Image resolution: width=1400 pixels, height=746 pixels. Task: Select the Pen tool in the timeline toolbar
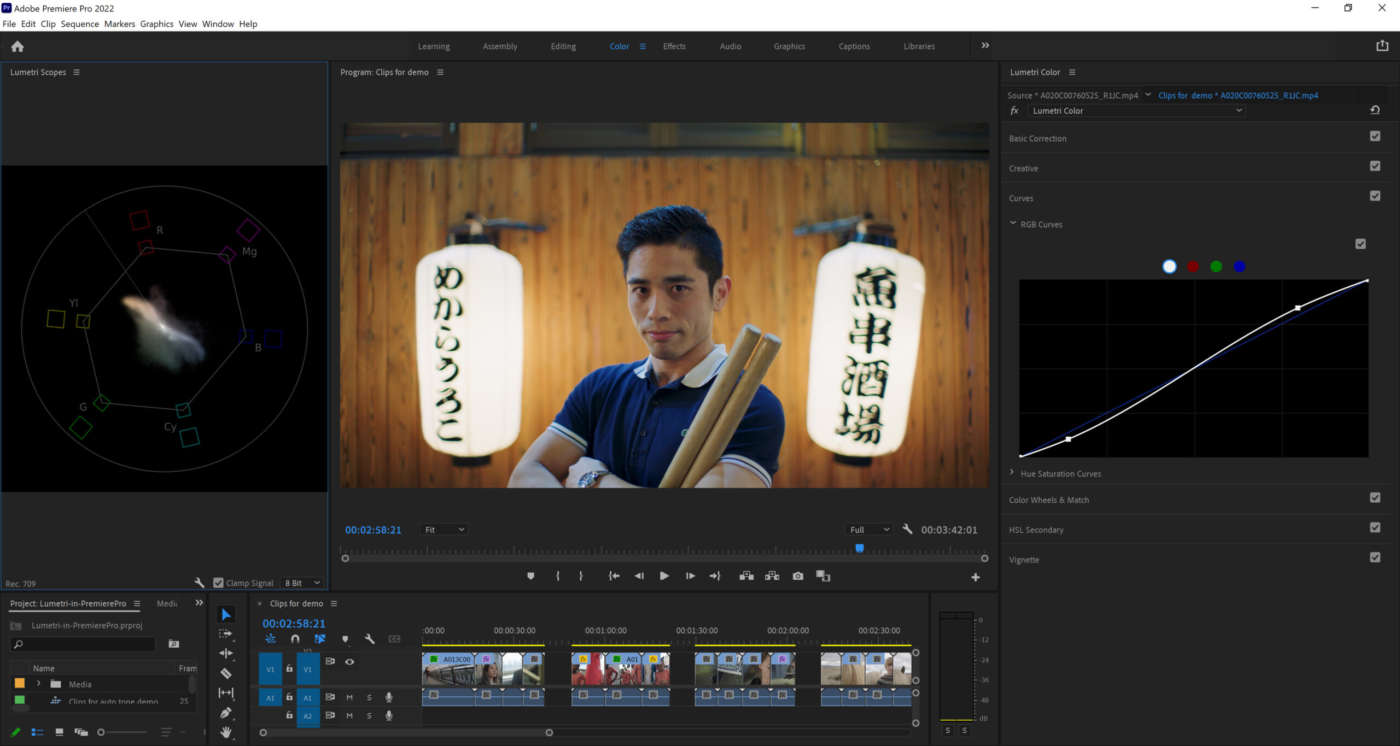[227, 710]
